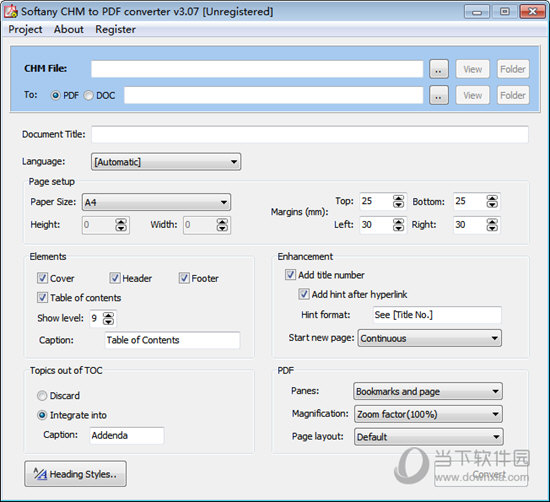550x502 pixels.
Task: Maximize the converter window
Action: (504, 12)
